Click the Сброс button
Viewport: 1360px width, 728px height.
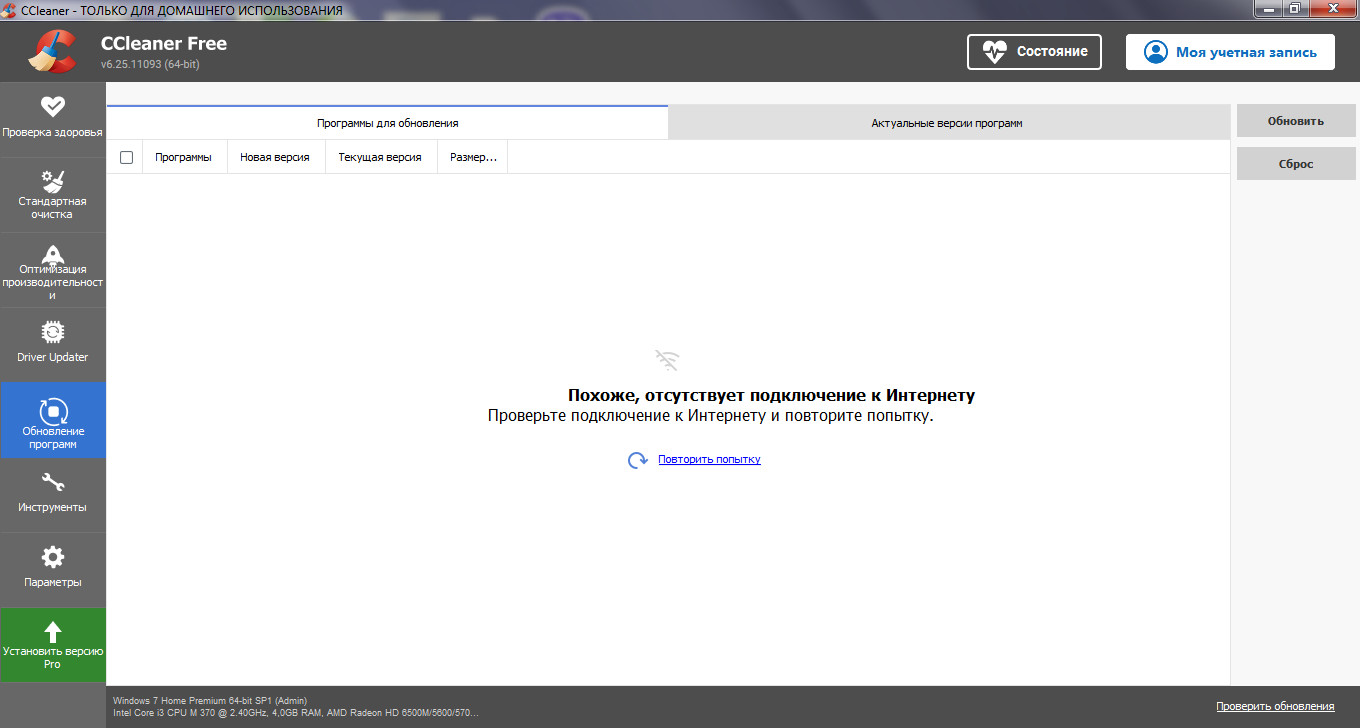tap(1295, 164)
